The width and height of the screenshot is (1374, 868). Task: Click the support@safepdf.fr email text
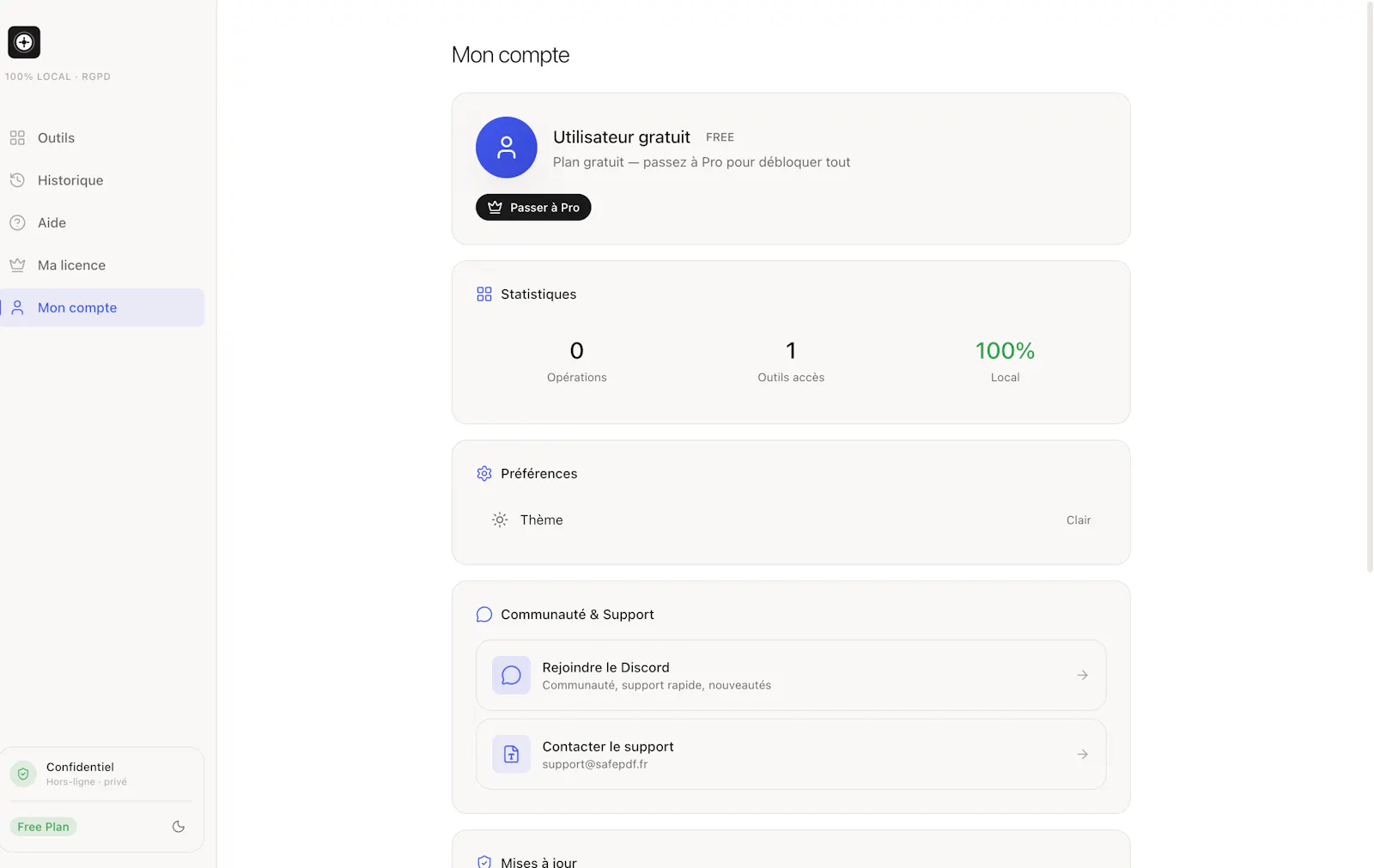(595, 764)
